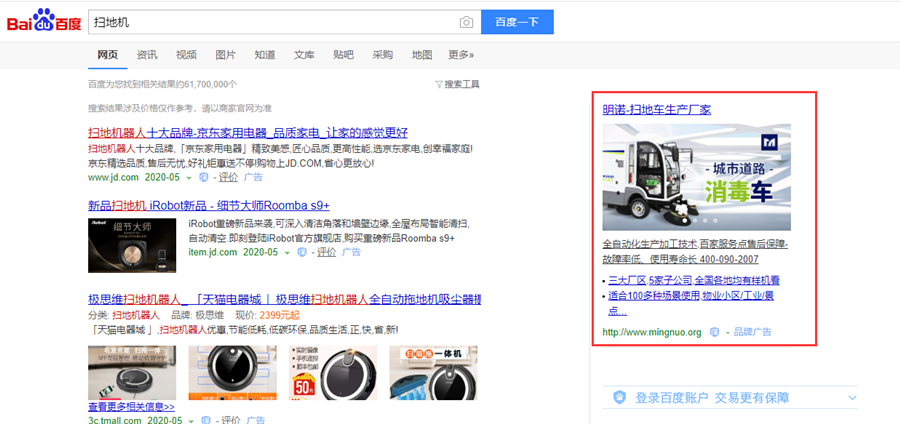Screen dimensions: 900x424
Task: Switch to the 贴吧 tab
Action: pyautogui.click(x=343, y=55)
